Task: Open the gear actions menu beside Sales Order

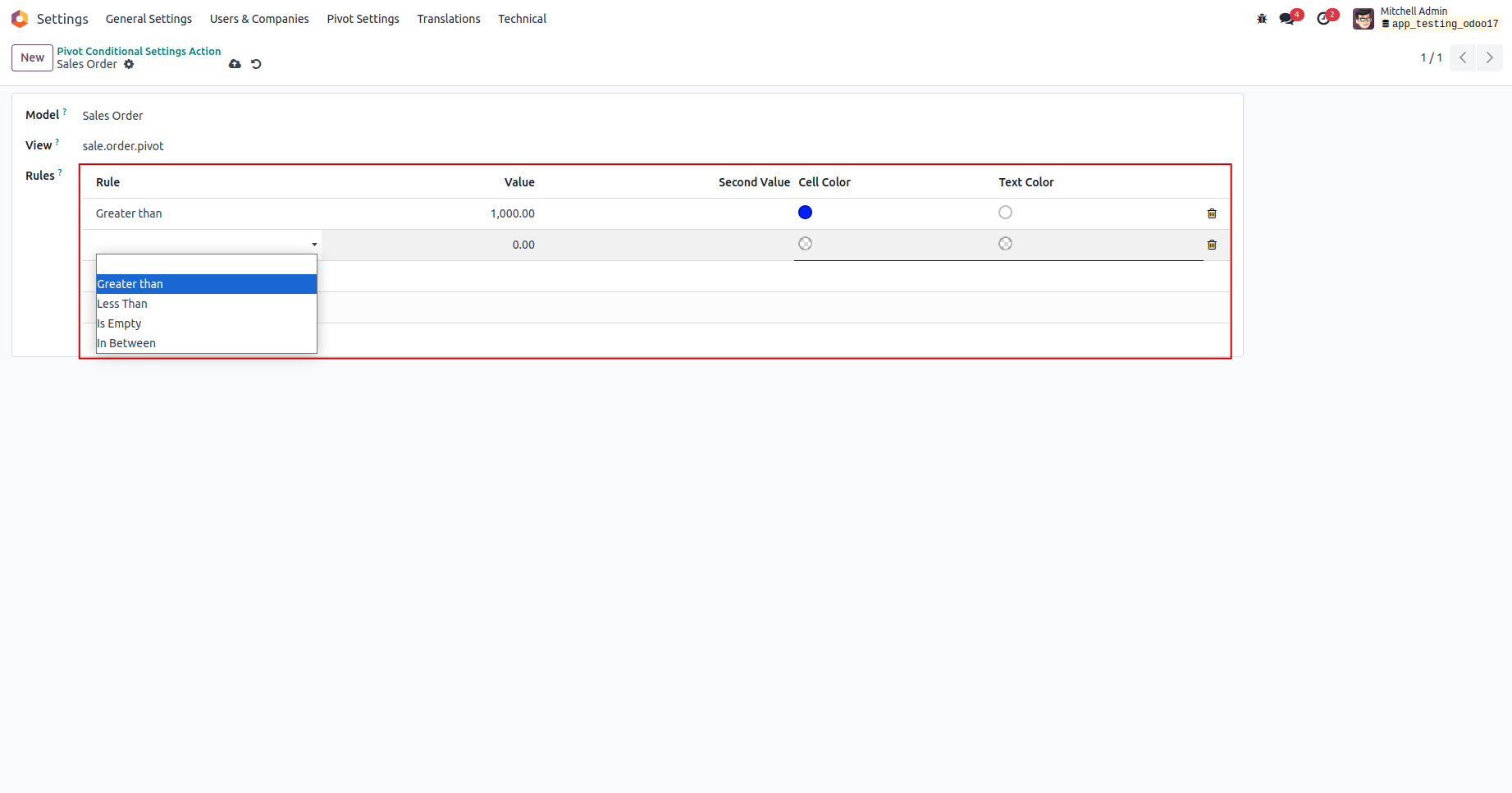Action: click(x=129, y=64)
